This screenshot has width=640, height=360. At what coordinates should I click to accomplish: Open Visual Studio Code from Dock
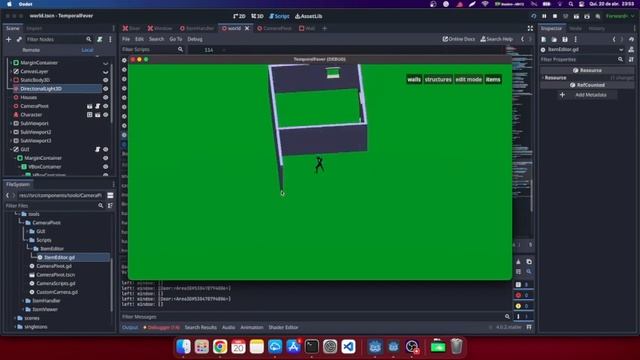tap(348, 347)
